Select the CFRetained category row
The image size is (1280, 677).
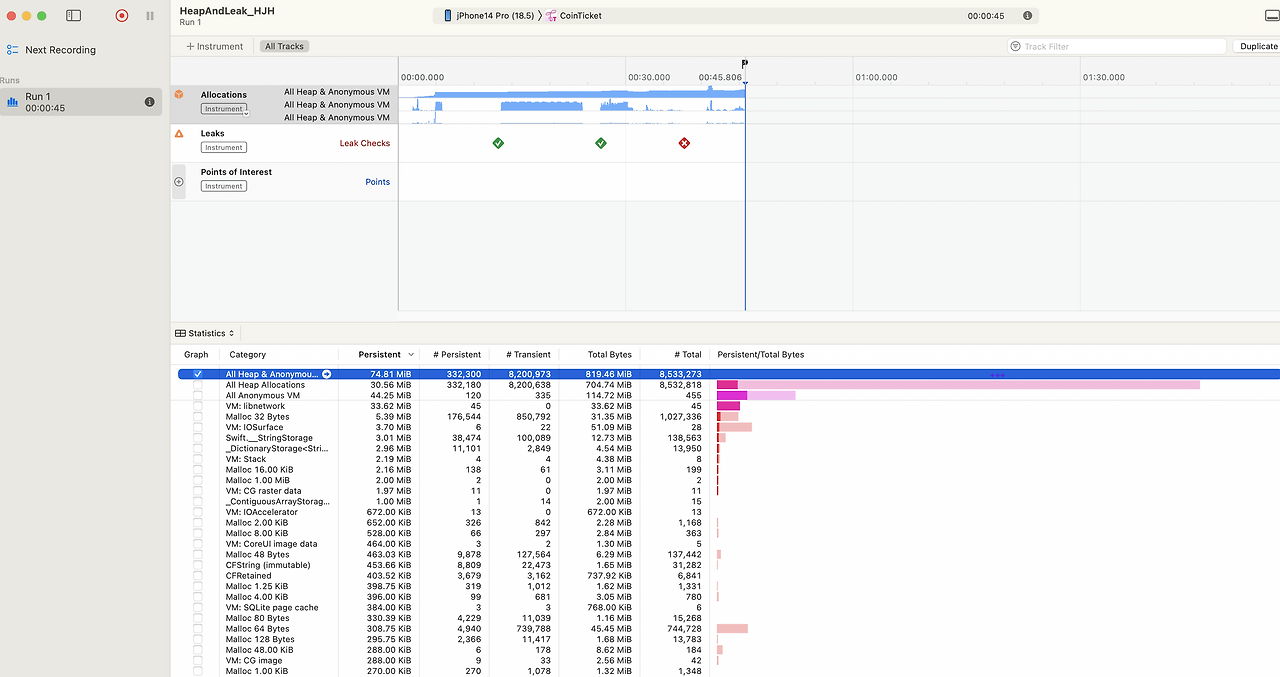(x=729, y=576)
